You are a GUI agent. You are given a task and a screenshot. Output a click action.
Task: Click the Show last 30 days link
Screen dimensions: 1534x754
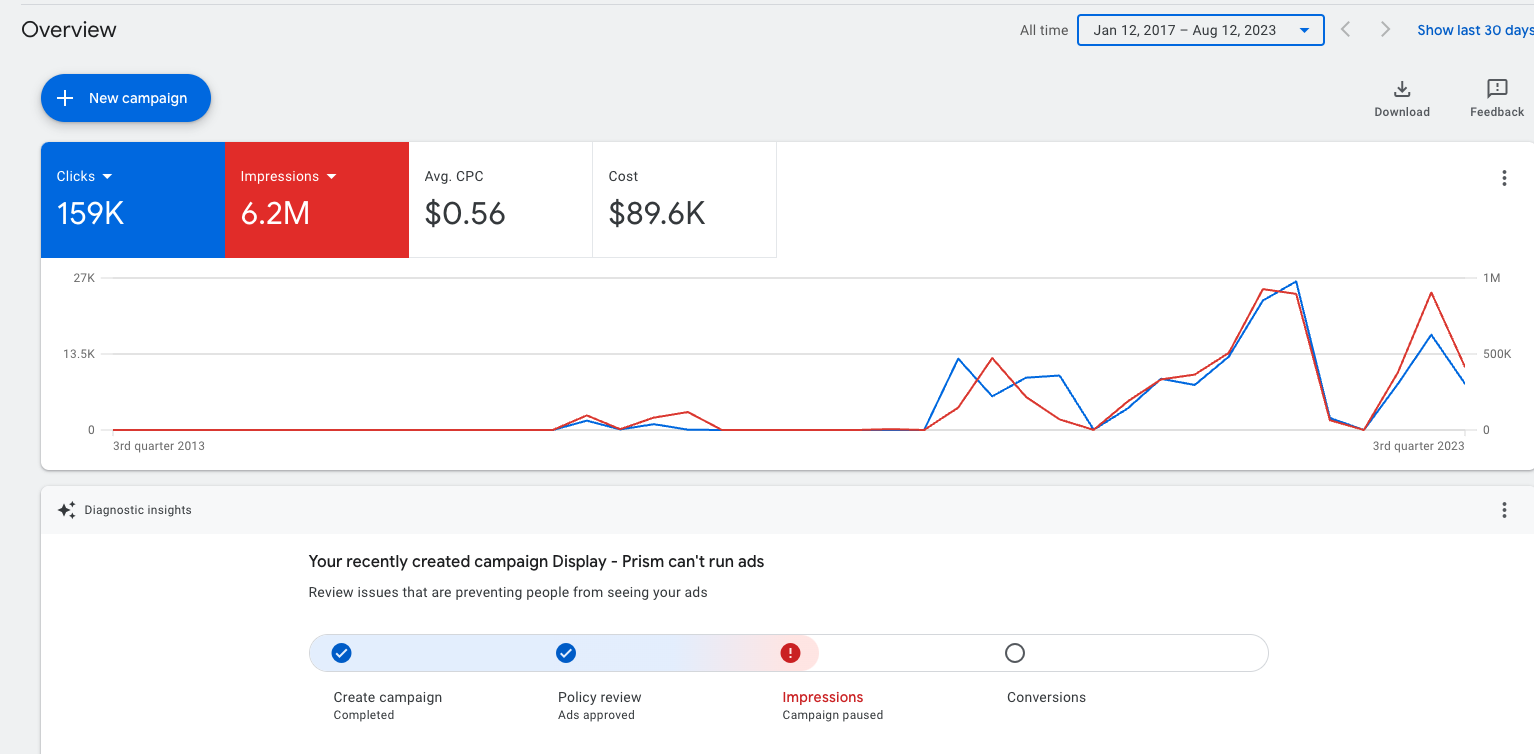pos(1474,30)
